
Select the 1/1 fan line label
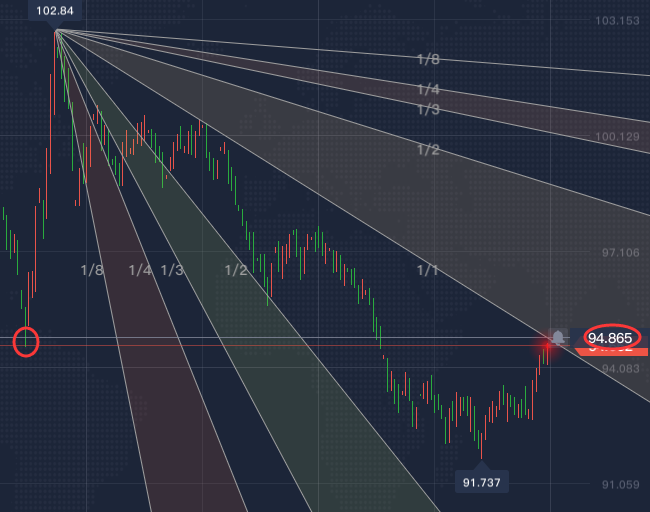pos(428,271)
